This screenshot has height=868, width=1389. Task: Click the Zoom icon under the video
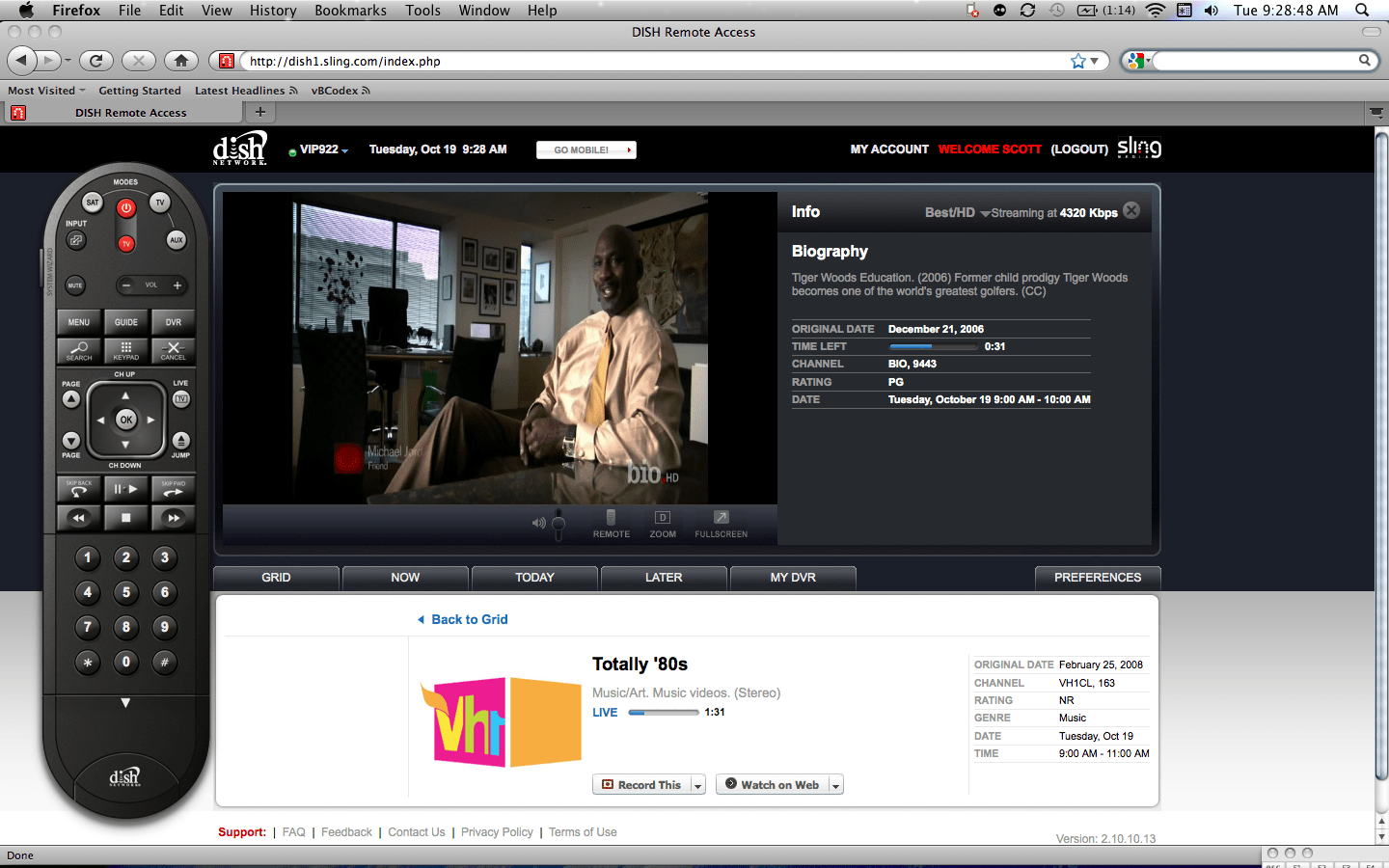tap(663, 525)
